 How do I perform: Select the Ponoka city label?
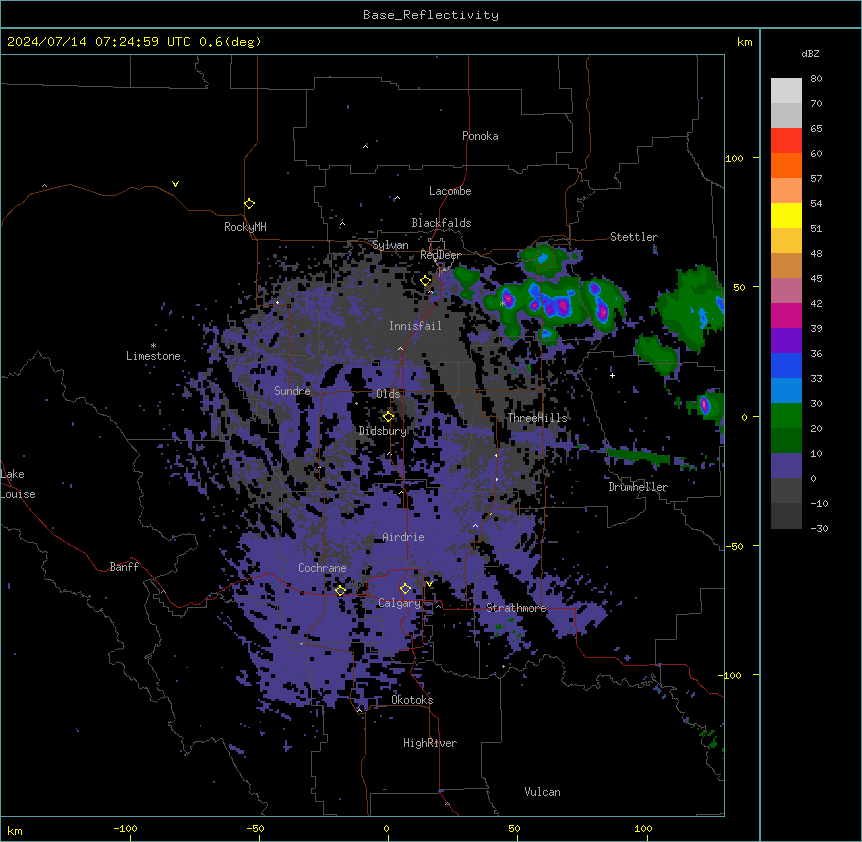(x=480, y=136)
